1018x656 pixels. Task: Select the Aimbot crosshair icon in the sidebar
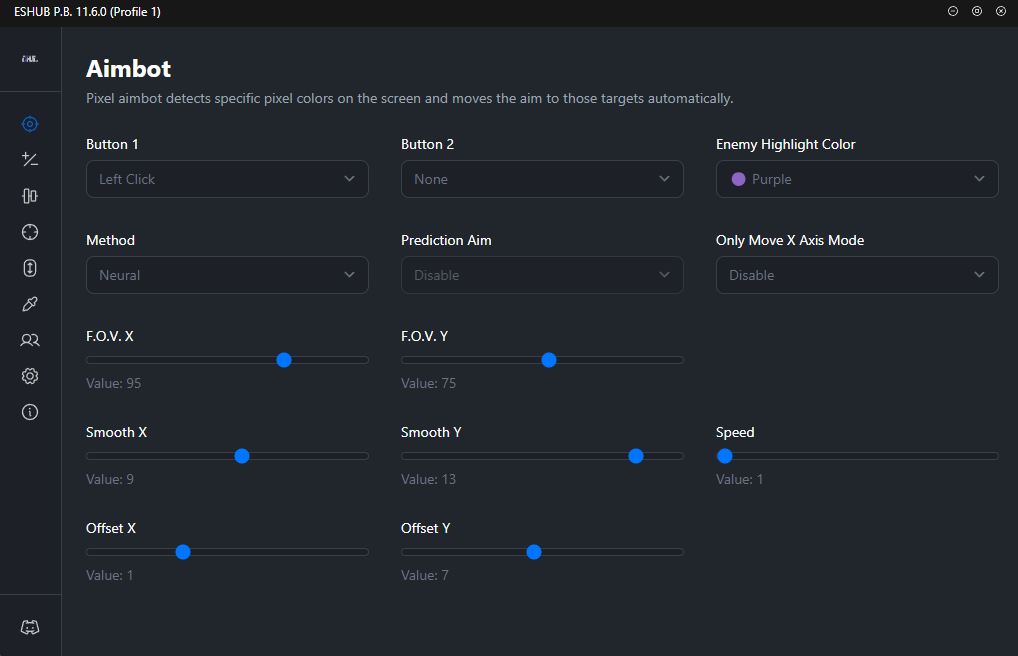point(30,124)
